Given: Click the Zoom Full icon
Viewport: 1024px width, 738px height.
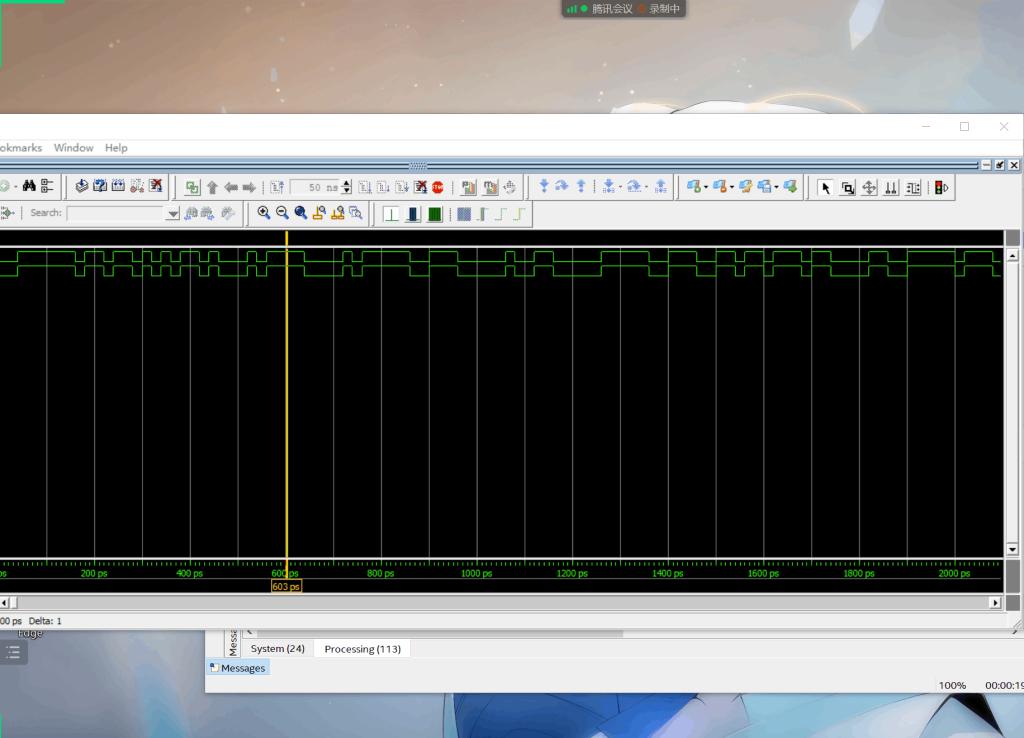Looking at the screenshot, I should [x=301, y=213].
